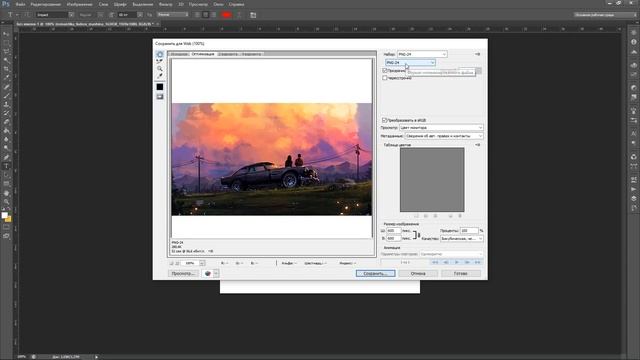
Task: Open the Редактирование menu
Action: click(46, 4)
